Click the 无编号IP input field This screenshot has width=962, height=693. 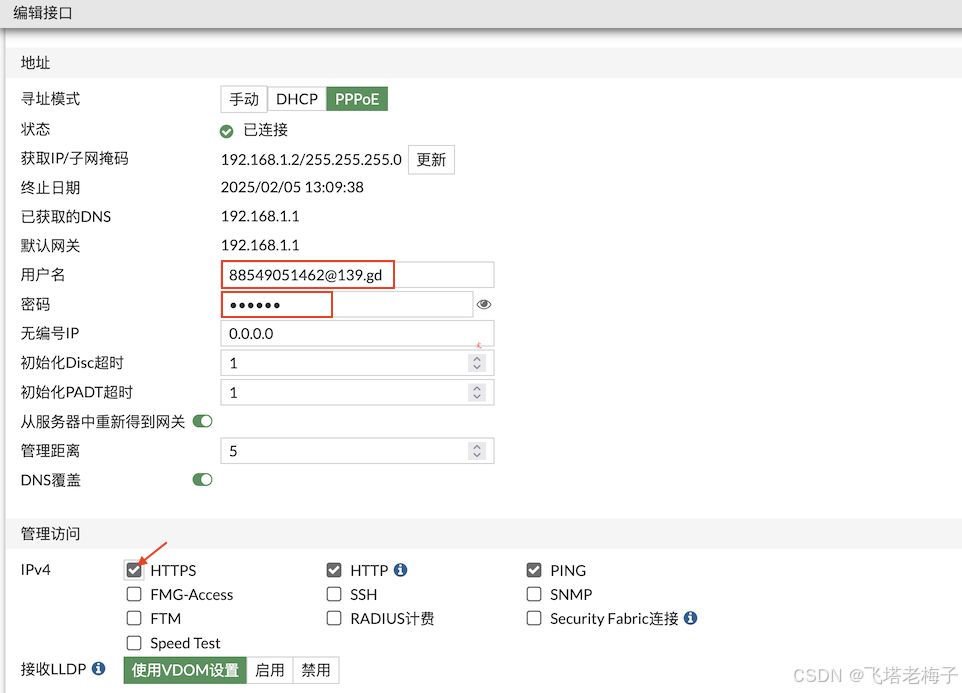(357, 334)
